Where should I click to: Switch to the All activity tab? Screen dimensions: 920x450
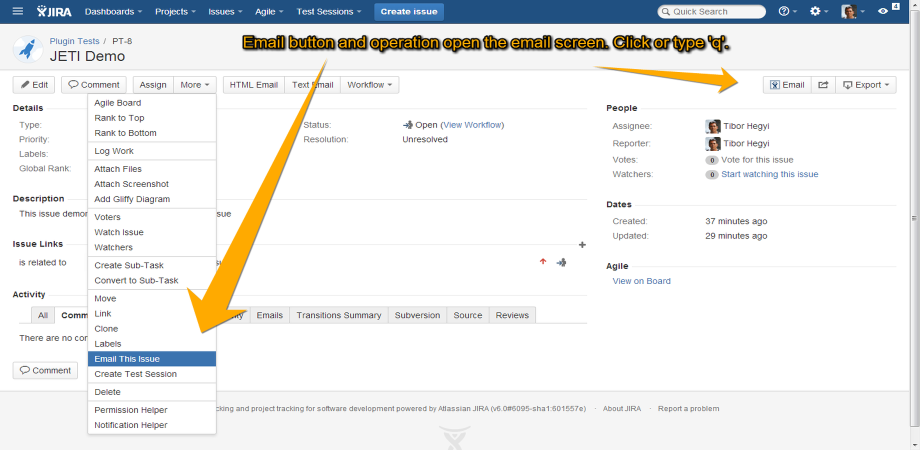point(43,315)
